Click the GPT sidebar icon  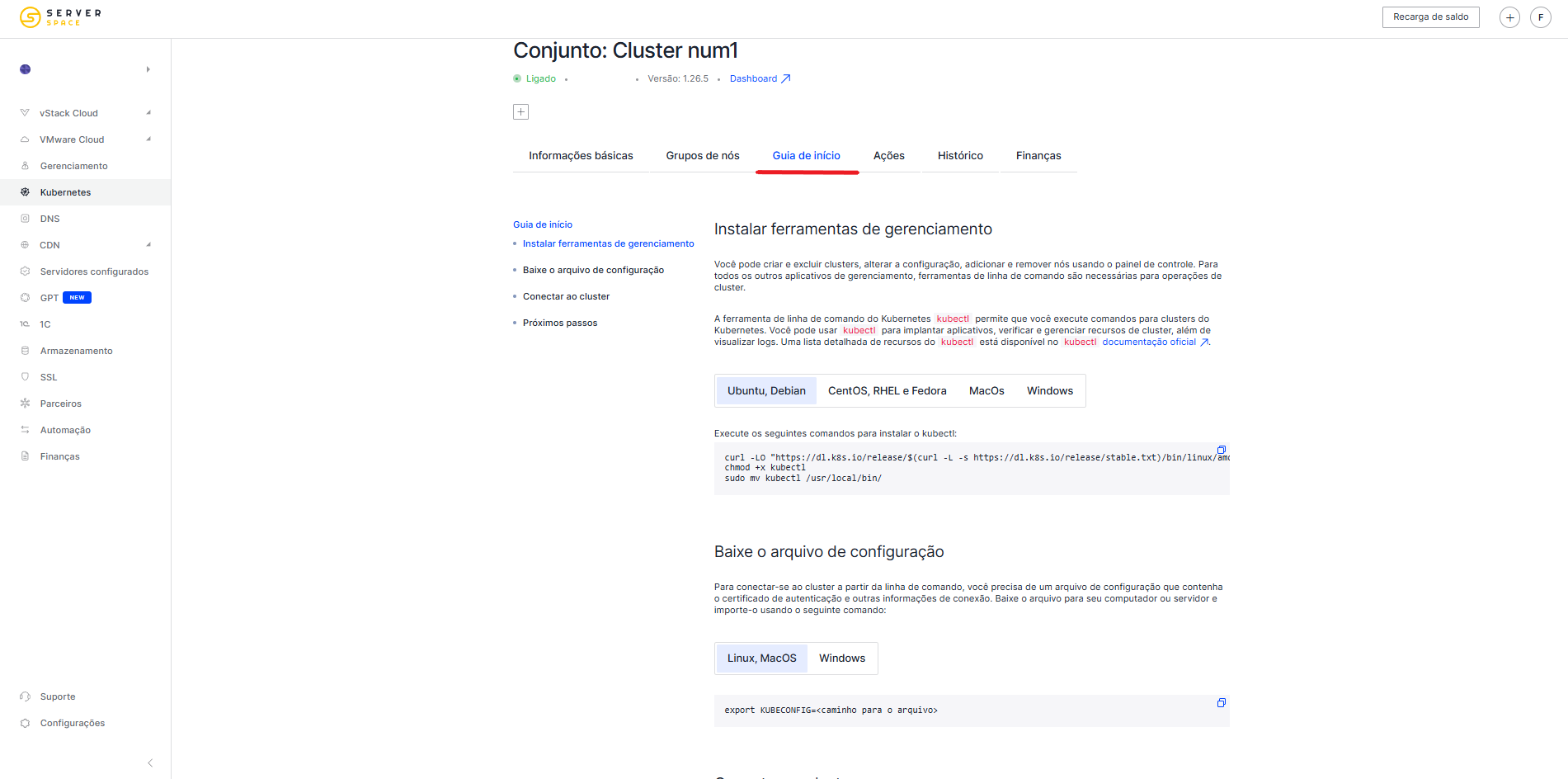pos(25,298)
